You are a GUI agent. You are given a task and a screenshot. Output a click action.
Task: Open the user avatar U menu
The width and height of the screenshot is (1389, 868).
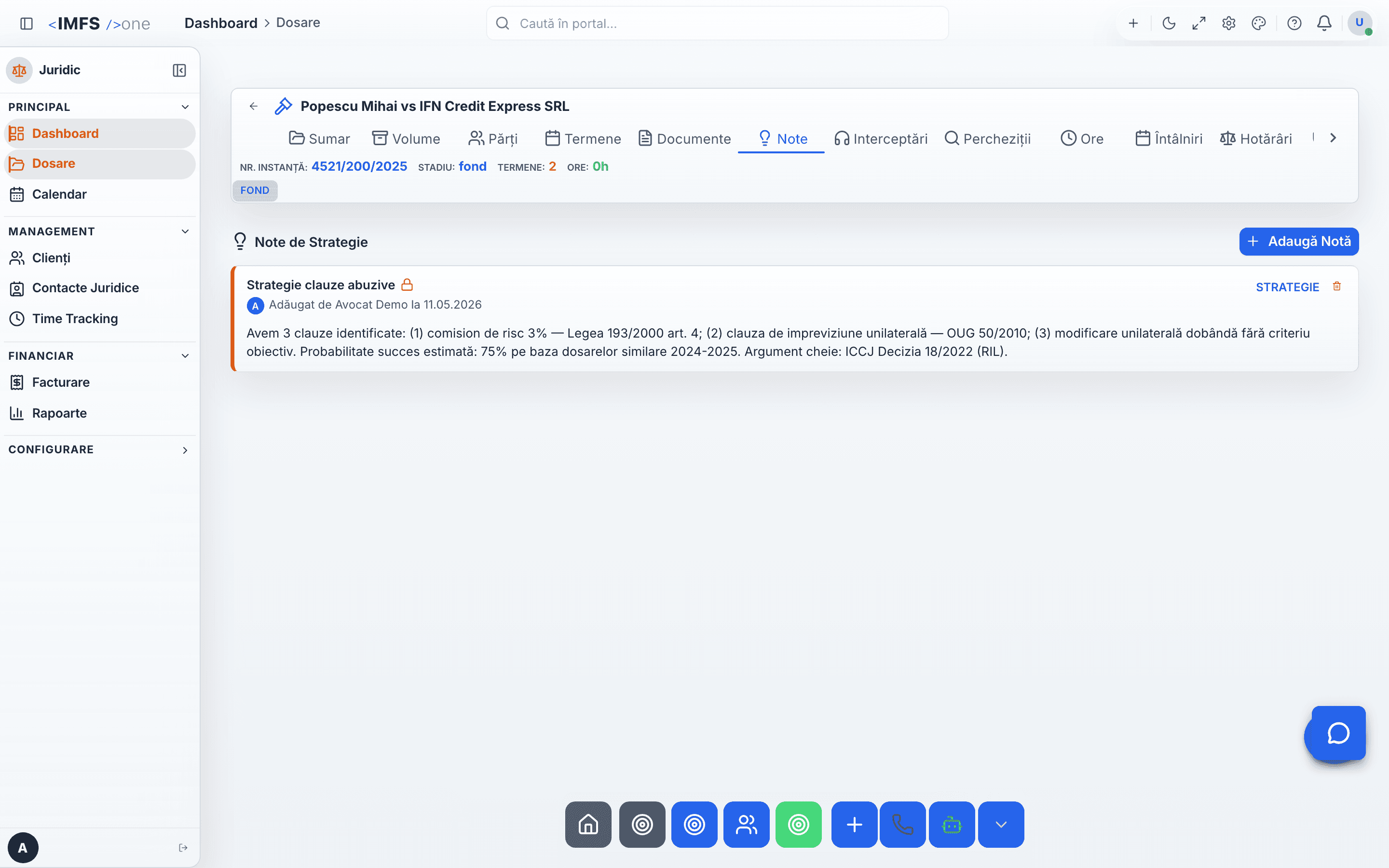1359,23
